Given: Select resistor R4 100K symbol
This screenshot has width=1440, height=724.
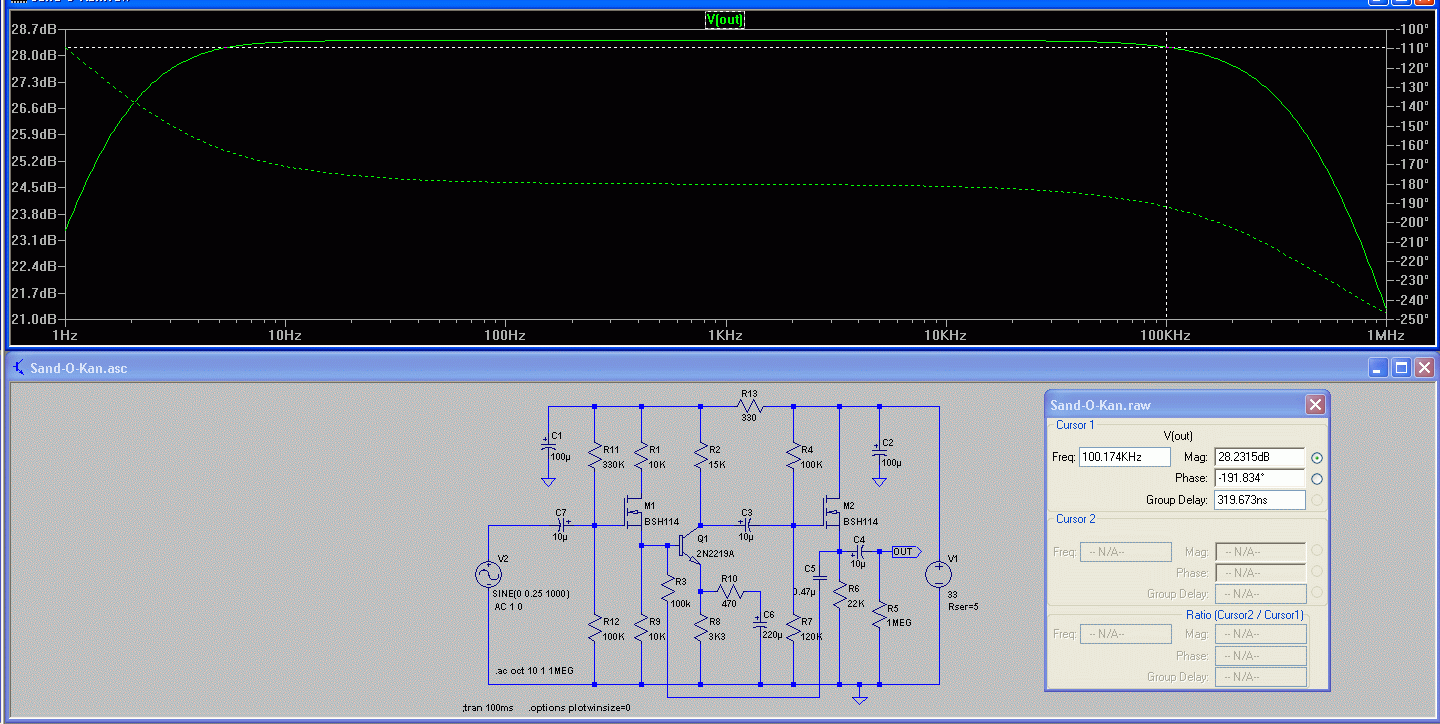Looking at the screenshot, I should 793,457.
